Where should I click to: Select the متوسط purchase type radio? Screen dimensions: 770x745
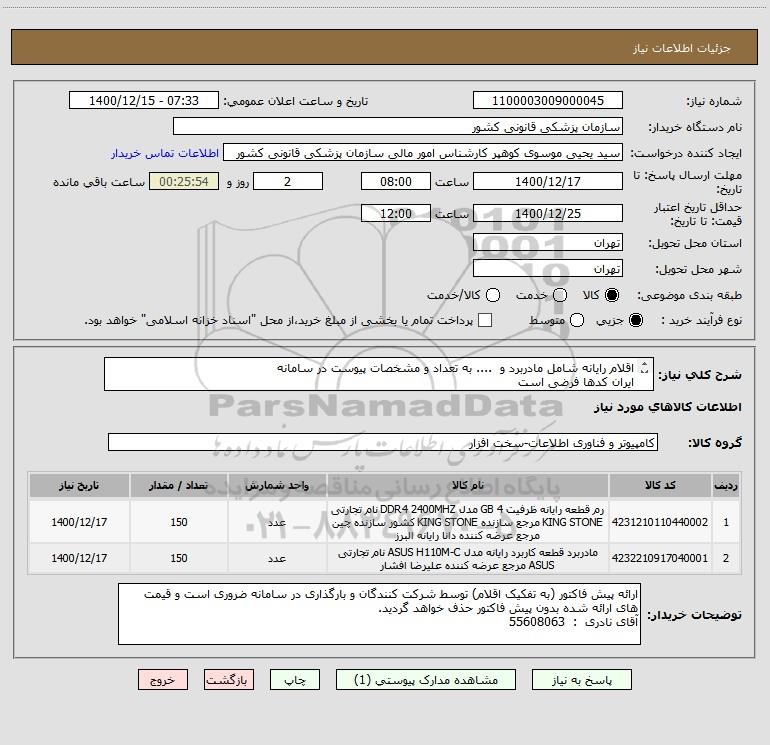click(x=577, y=320)
